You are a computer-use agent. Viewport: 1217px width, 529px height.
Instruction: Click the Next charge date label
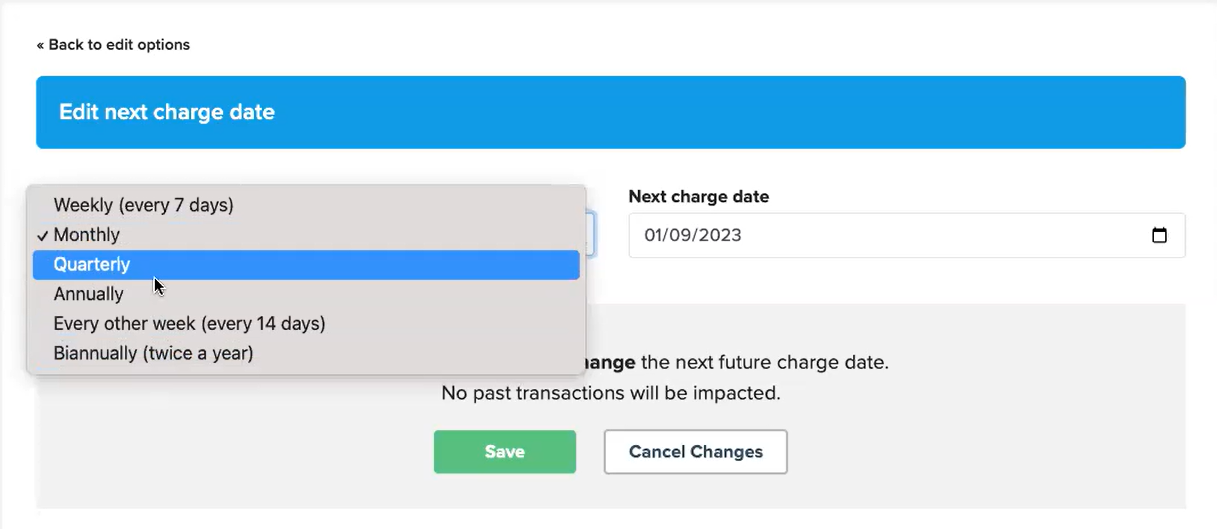(x=698, y=197)
